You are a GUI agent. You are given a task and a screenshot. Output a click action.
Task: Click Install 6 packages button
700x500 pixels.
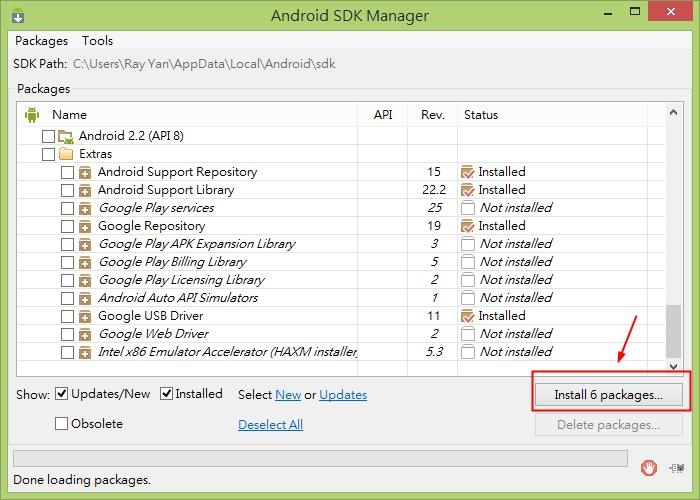pos(608,395)
